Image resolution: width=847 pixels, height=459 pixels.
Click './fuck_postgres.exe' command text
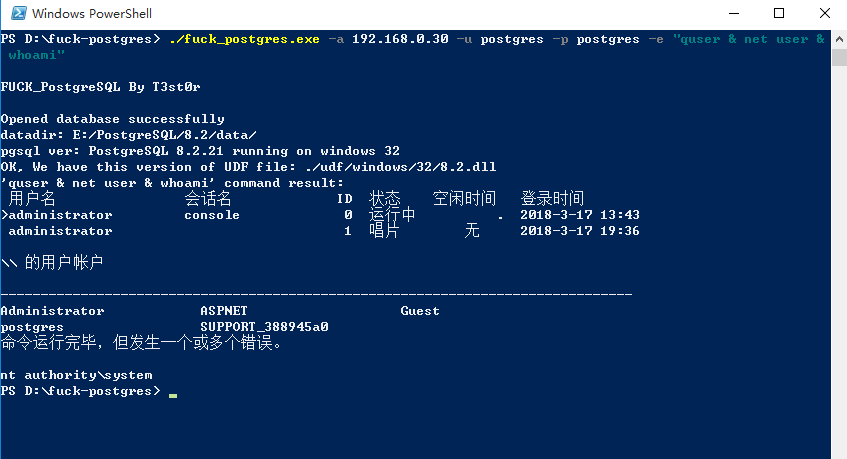pos(244,39)
